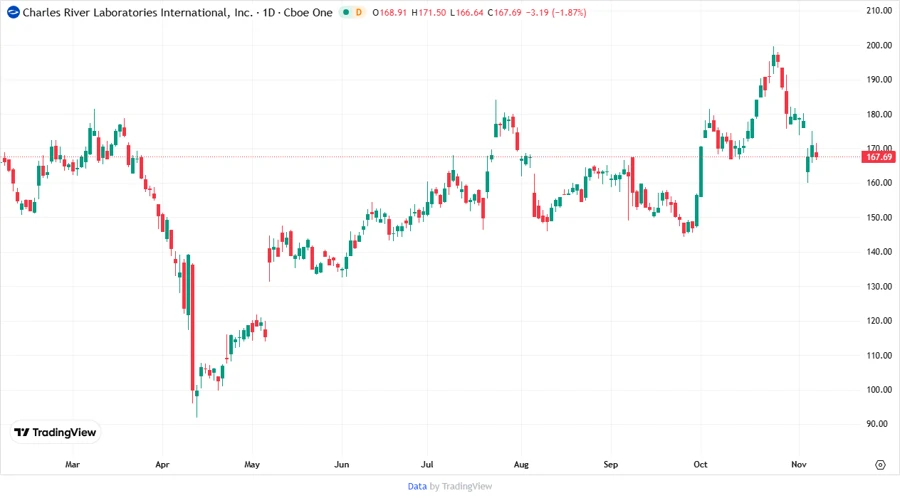900x498 pixels.
Task: Click the orange D delayed-data indicator
Action: [359, 12]
